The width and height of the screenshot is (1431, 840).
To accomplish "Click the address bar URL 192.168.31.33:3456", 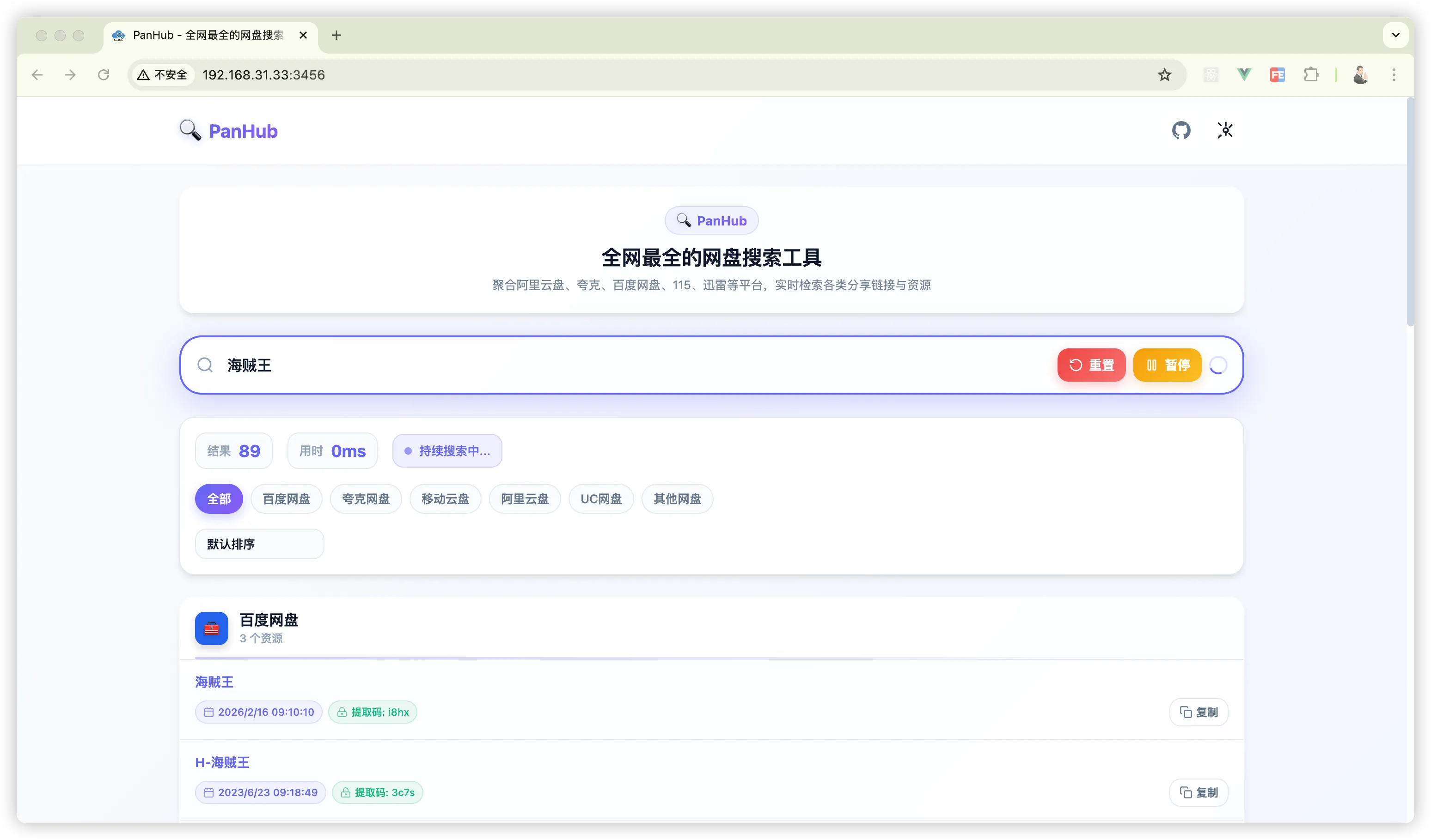I will click(263, 75).
